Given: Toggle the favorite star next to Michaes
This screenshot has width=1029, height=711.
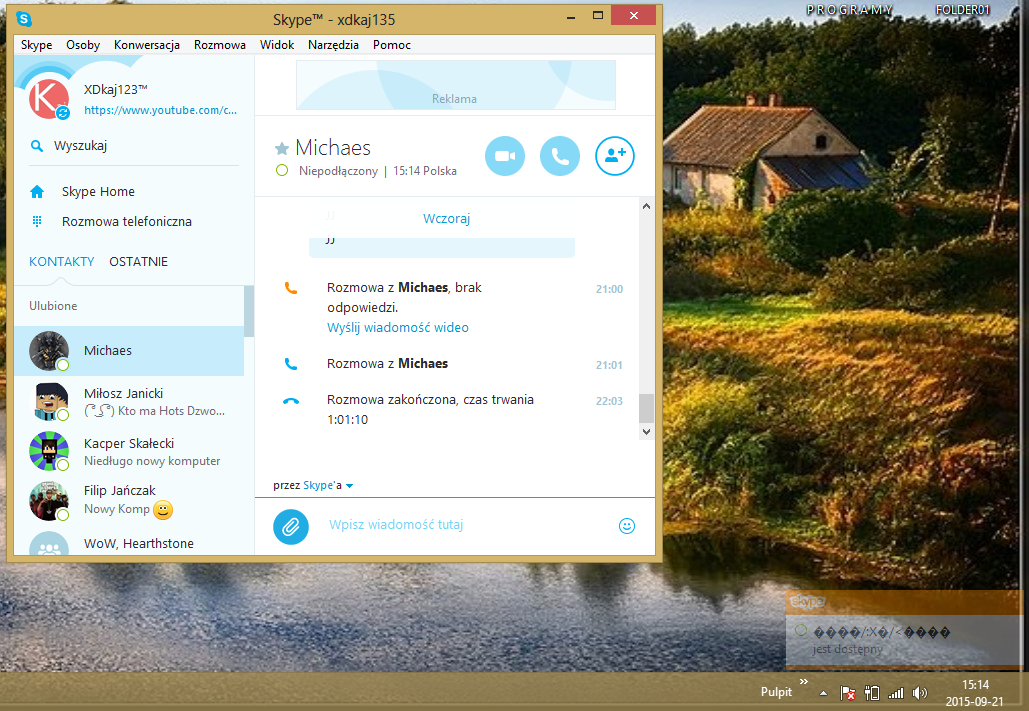Looking at the screenshot, I should tap(282, 149).
